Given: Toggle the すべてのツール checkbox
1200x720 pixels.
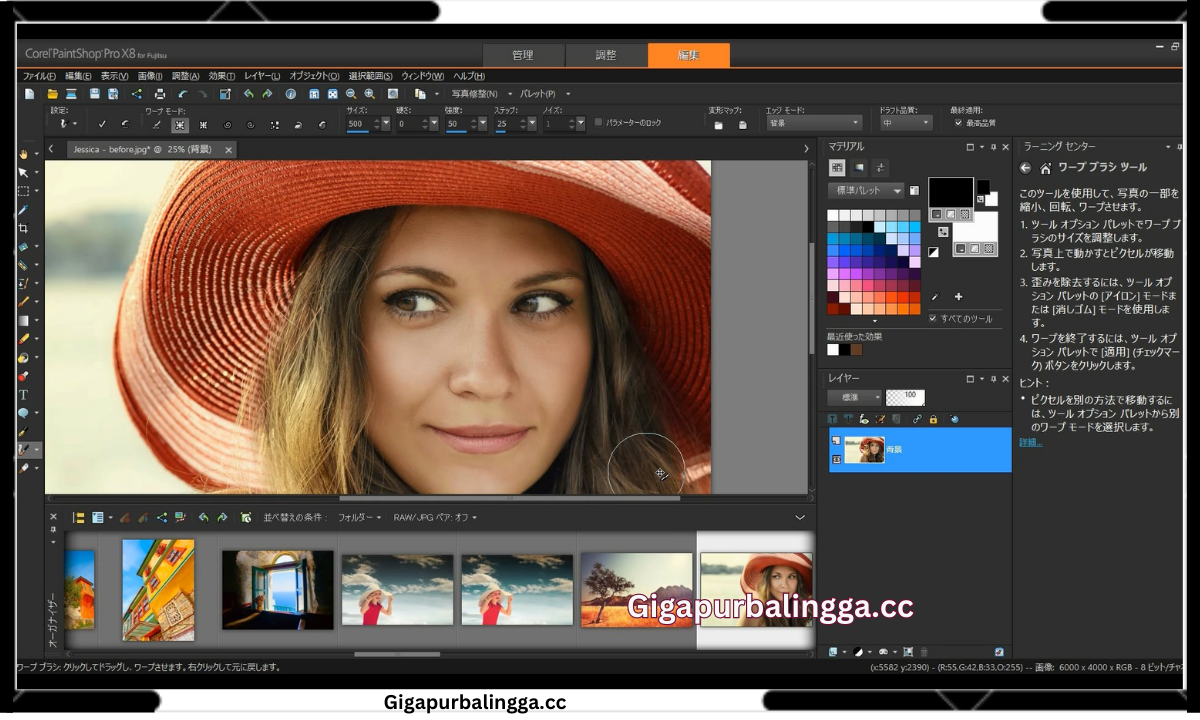Looking at the screenshot, I should point(933,318).
